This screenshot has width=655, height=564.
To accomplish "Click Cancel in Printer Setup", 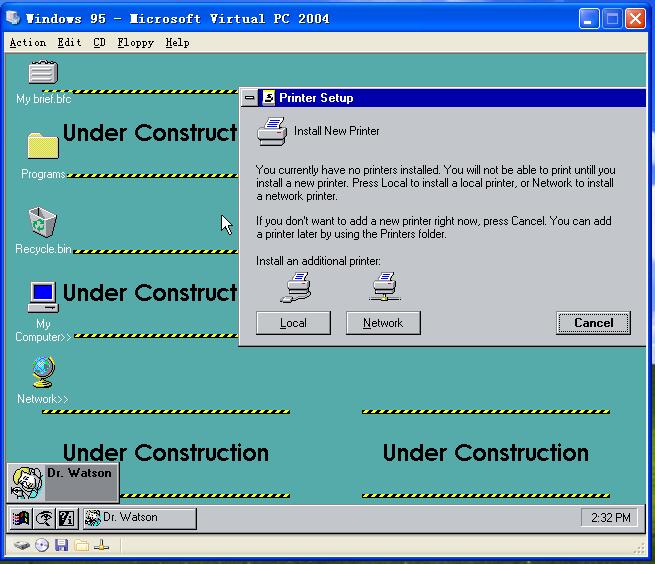I will point(594,323).
